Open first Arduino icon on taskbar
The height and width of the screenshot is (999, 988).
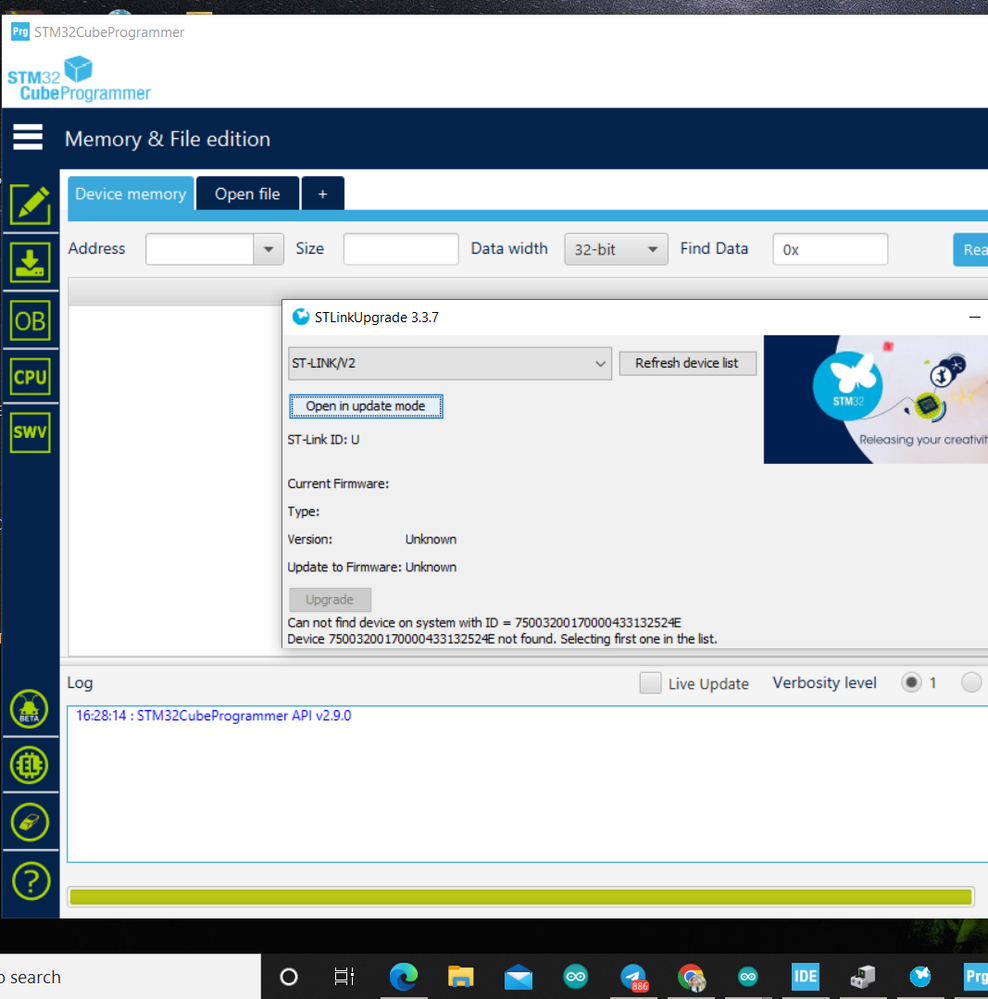click(x=575, y=976)
